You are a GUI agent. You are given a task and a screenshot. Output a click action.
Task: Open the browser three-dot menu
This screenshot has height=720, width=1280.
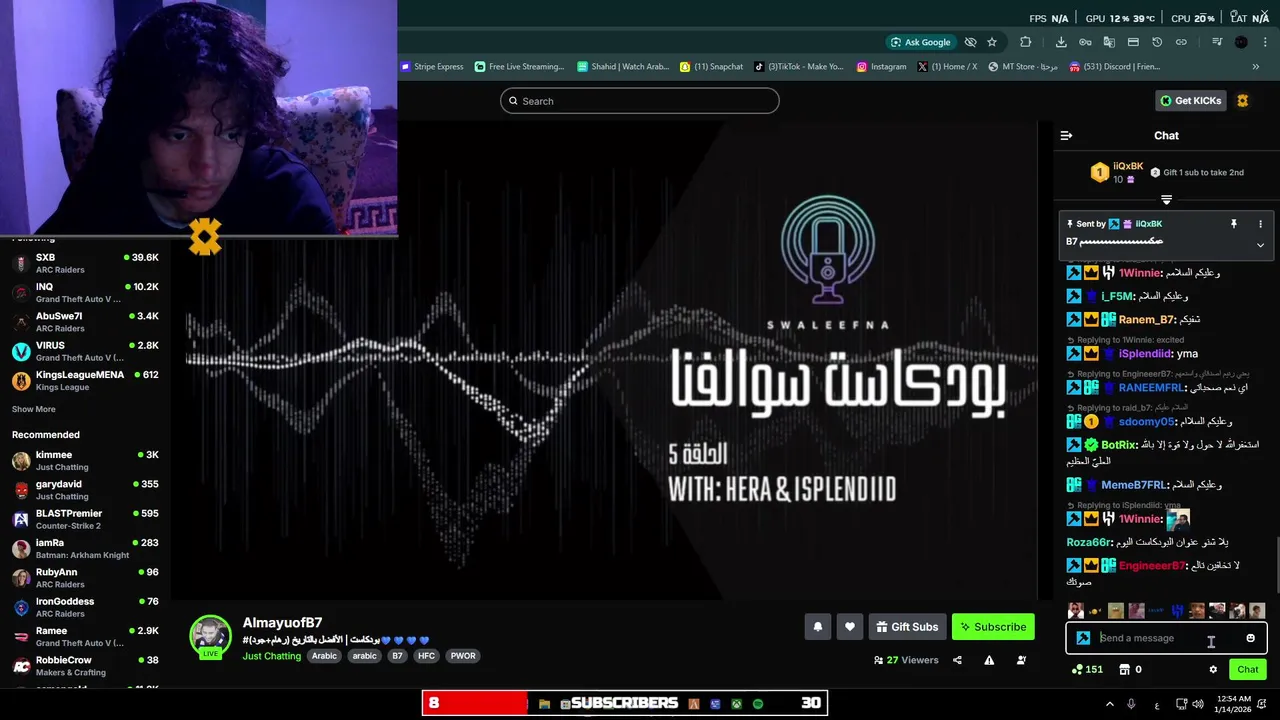coord(1265,42)
